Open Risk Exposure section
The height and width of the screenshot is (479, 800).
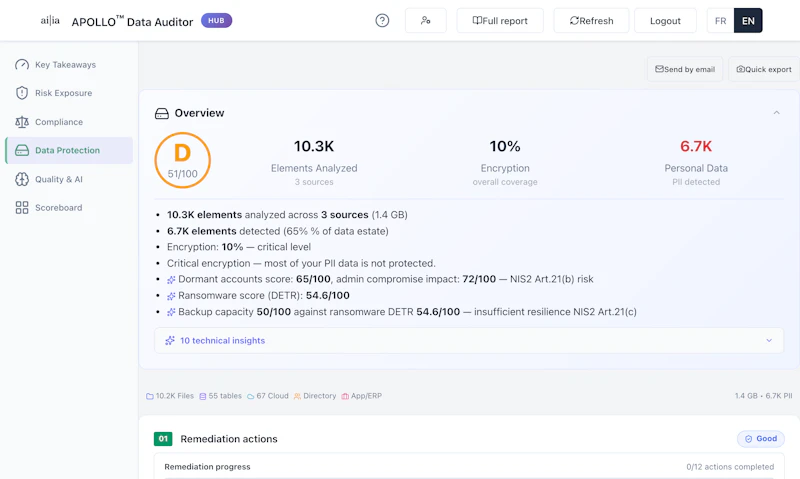click(69, 93)
